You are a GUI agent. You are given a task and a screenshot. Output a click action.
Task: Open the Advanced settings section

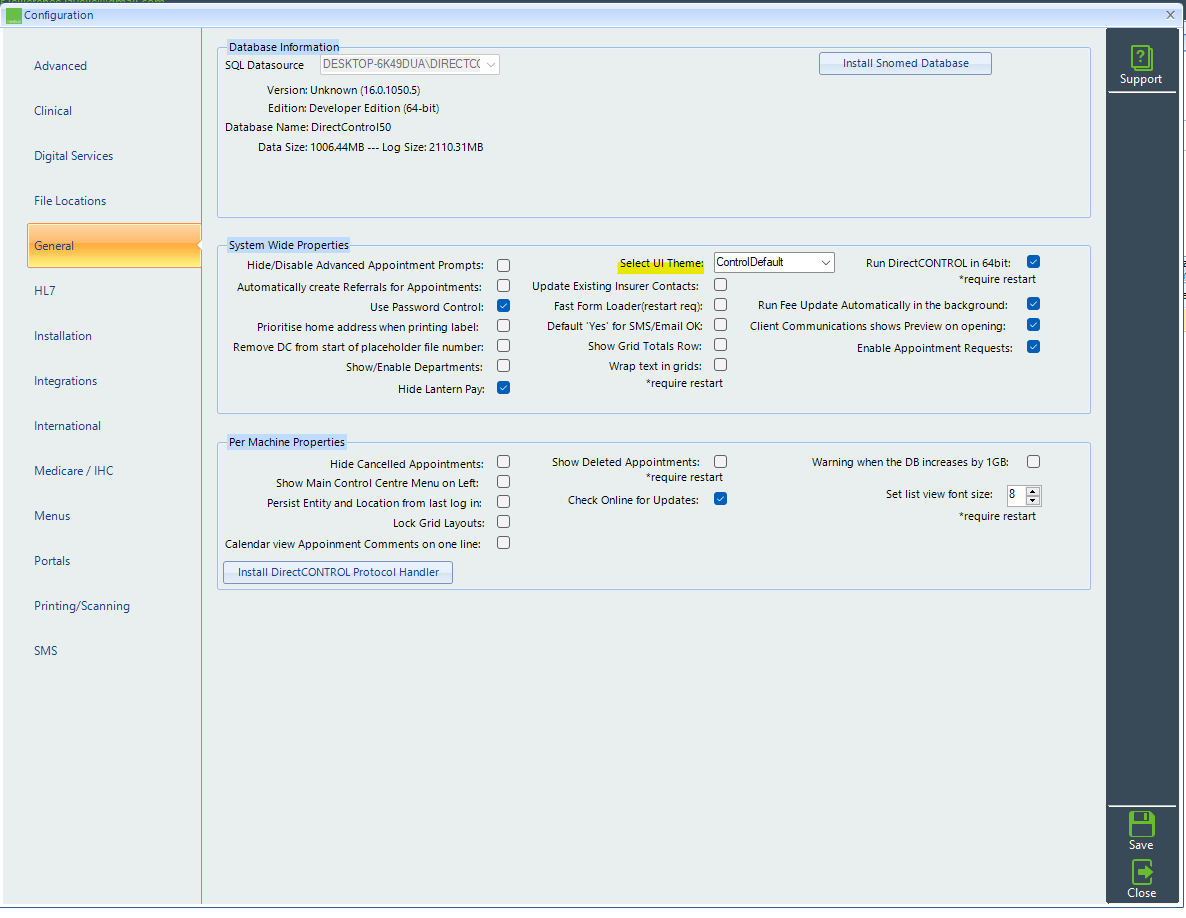pos(61,66)
